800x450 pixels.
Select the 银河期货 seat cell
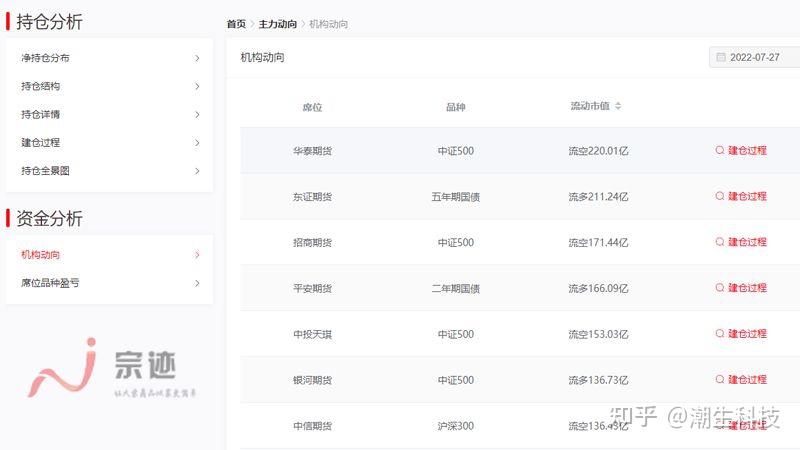312,381
